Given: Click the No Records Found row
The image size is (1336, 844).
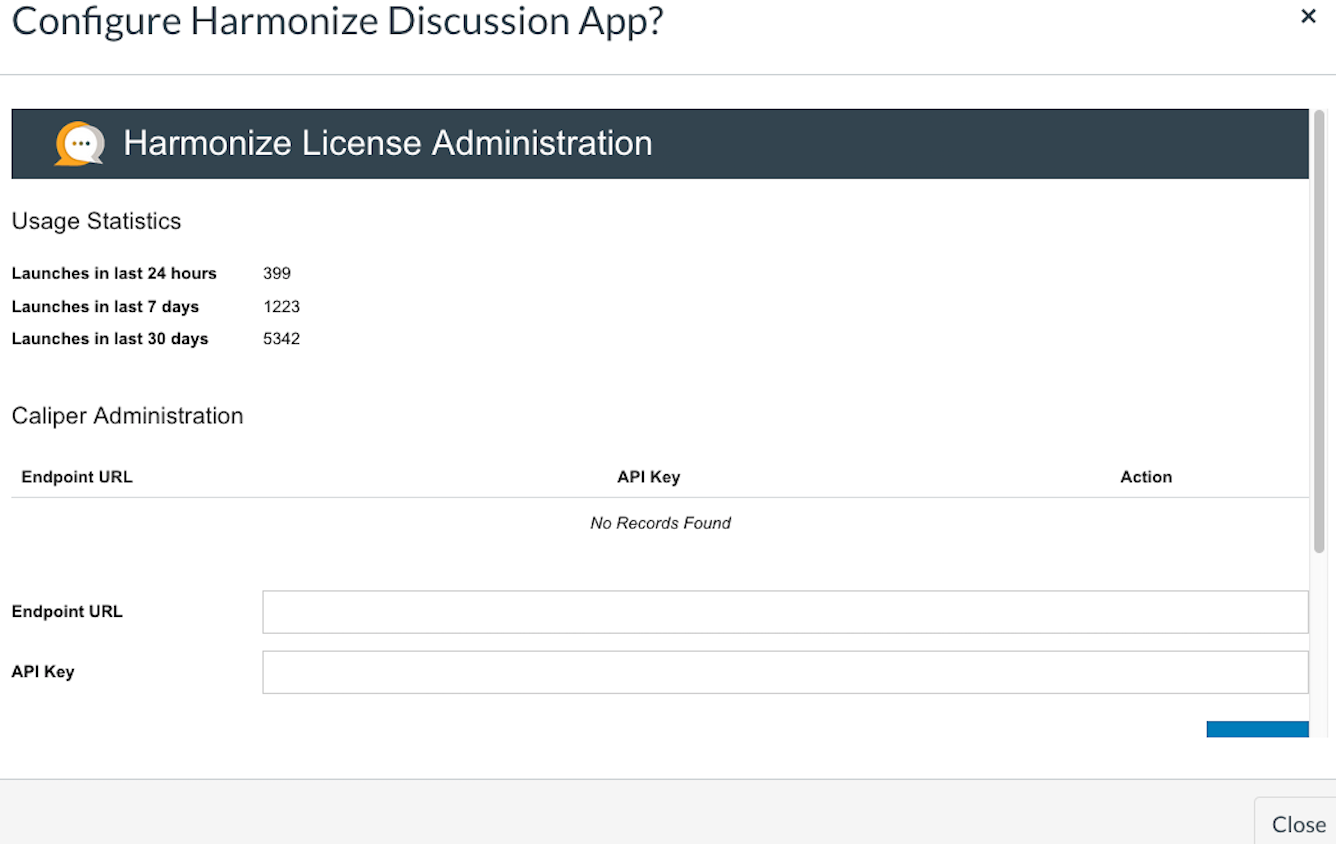Looking at the screenshot, I should pyautogui.click(x=661, y=523).
